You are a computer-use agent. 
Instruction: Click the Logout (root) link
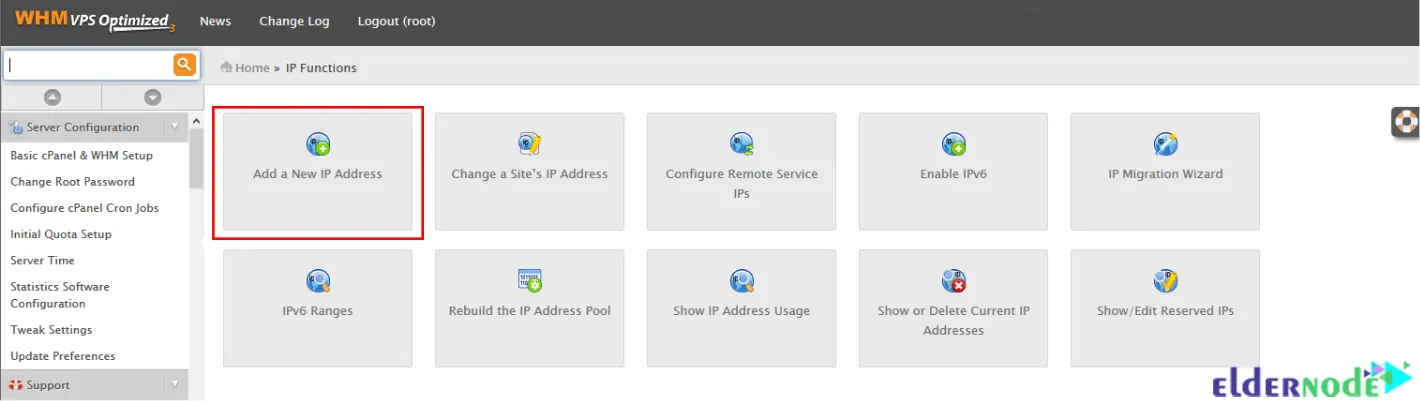click(396, 21)
